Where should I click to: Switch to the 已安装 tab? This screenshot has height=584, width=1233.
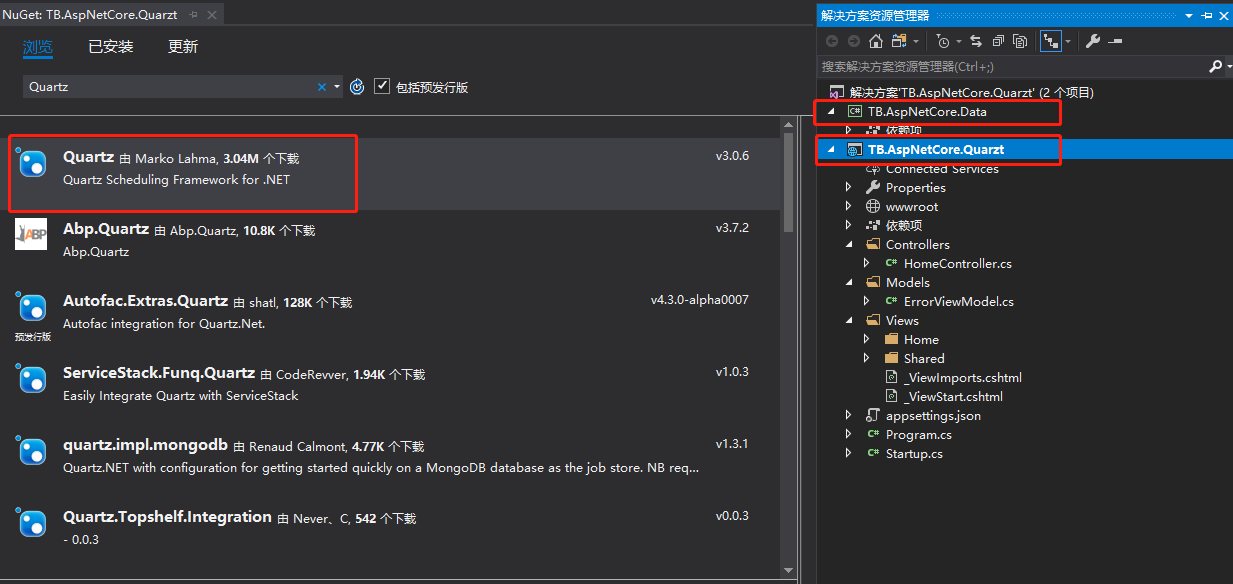[110, 47]
